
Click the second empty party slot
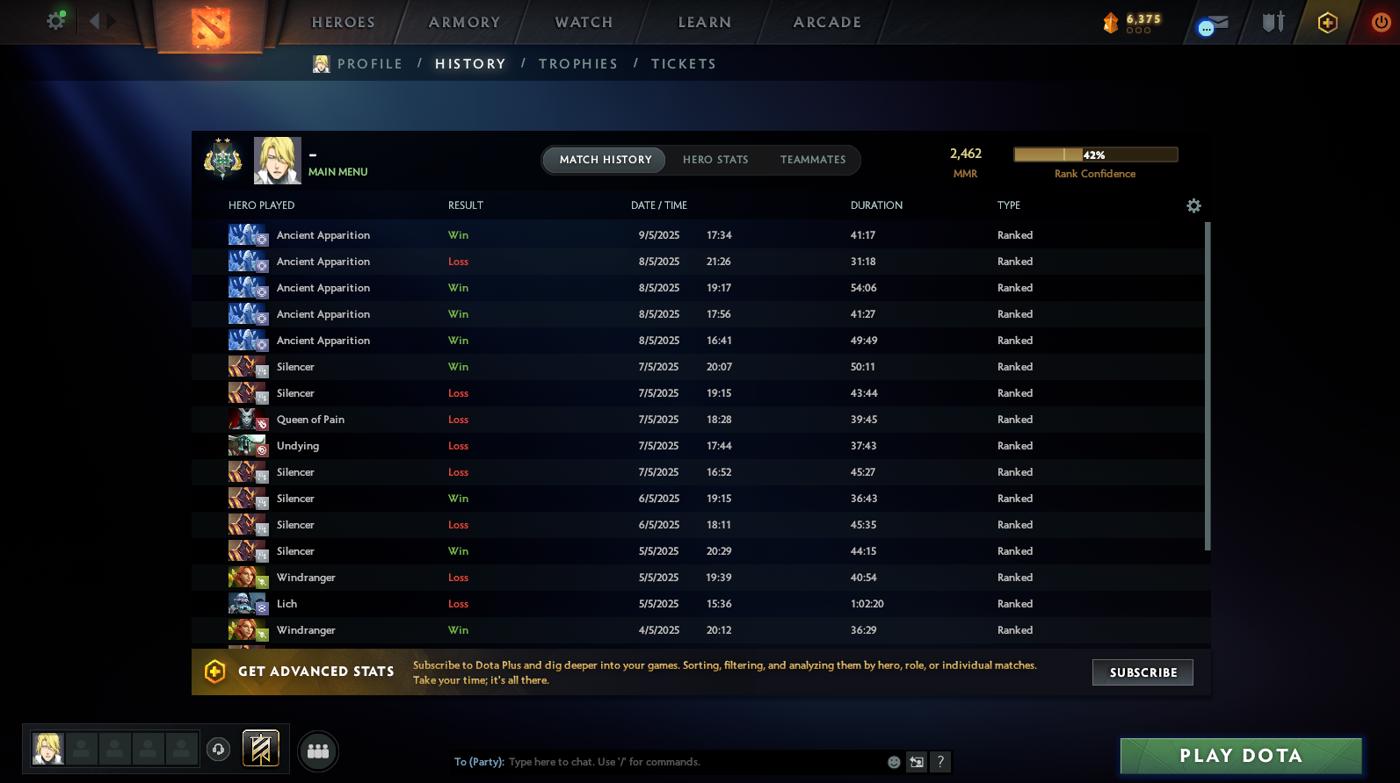point(114,748)
